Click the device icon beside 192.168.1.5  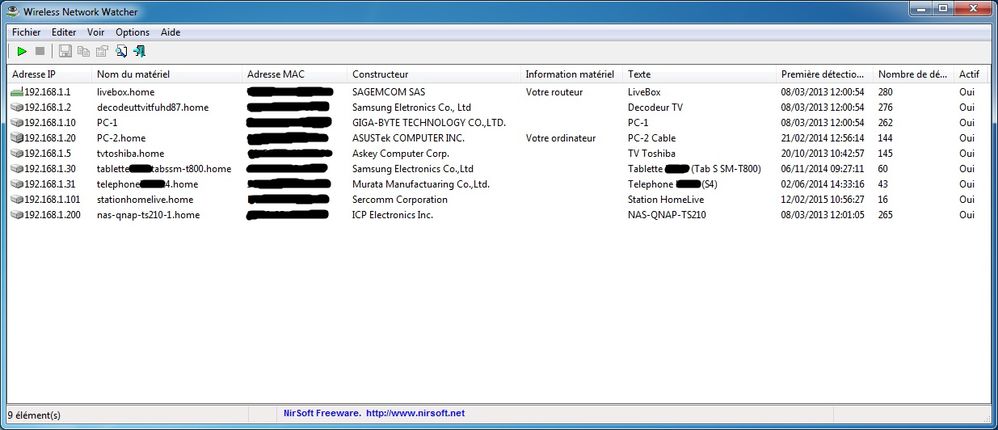[x=17, y=153]
